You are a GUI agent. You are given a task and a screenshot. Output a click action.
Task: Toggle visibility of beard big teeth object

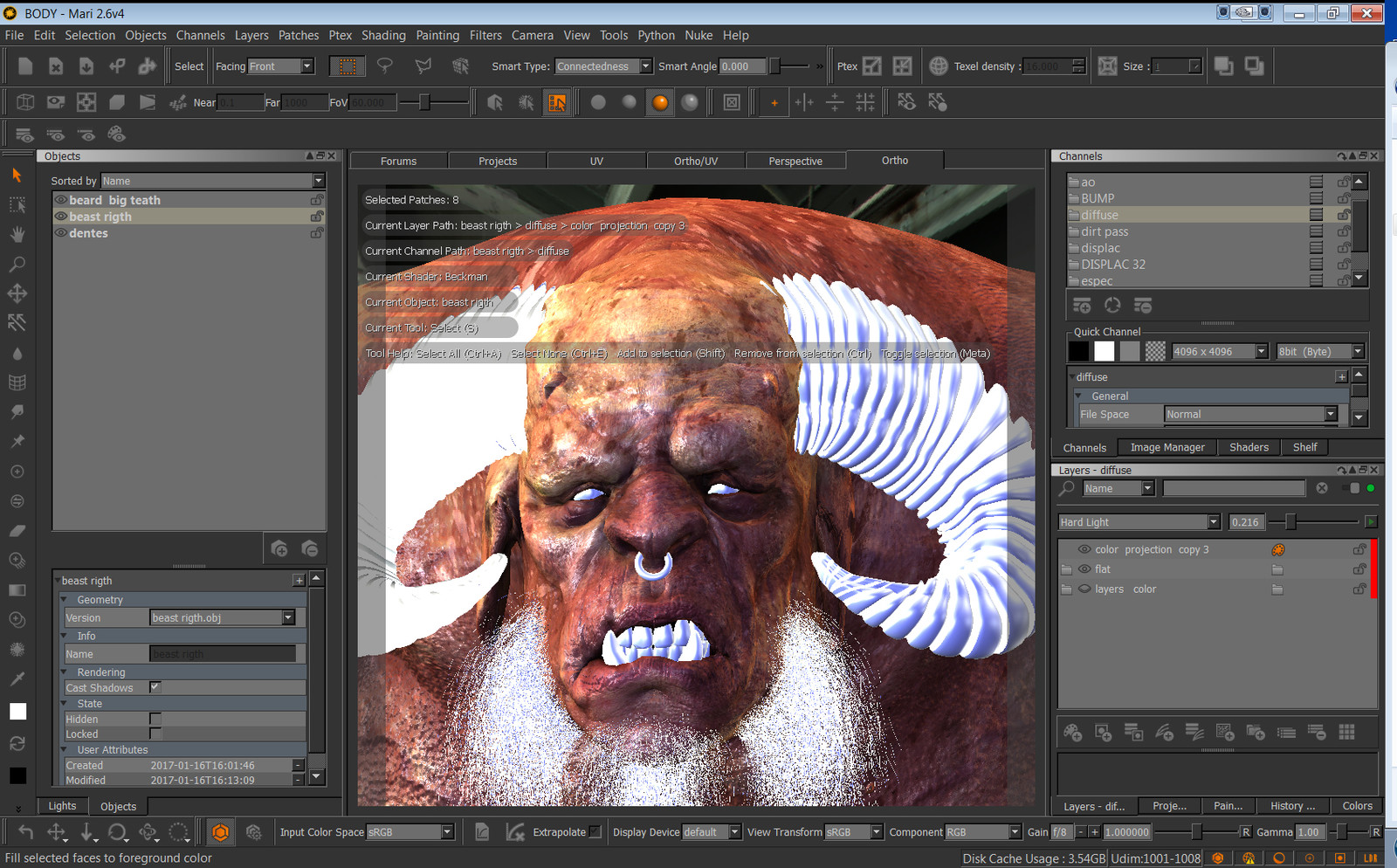[x=61, y=200]
